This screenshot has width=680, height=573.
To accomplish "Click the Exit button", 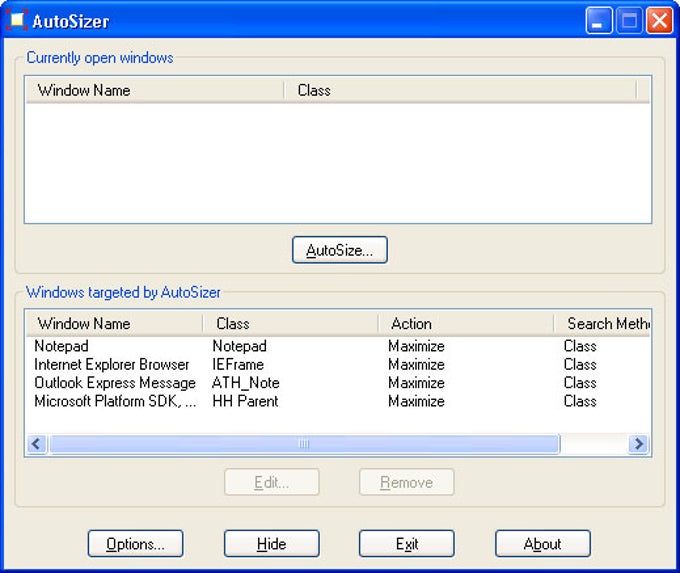I will pyautogui.click(x=407, y=544).
